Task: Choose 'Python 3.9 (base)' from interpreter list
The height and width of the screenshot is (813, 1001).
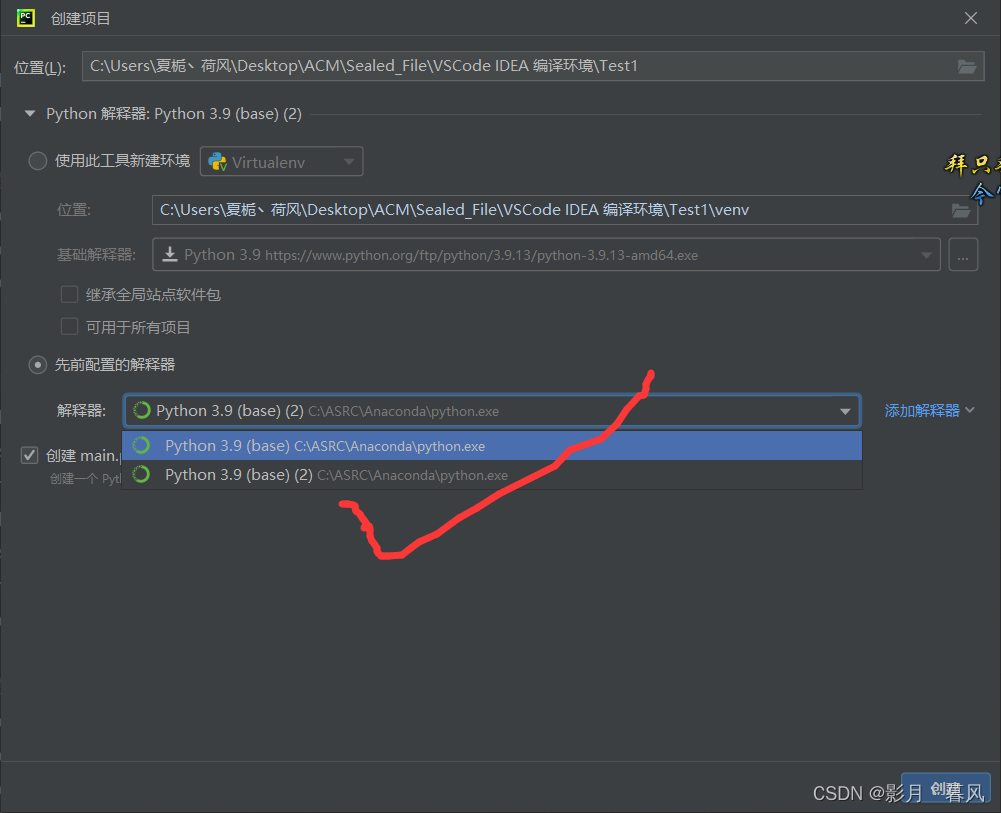Action: pyautogui.click(x=492, y=446)
